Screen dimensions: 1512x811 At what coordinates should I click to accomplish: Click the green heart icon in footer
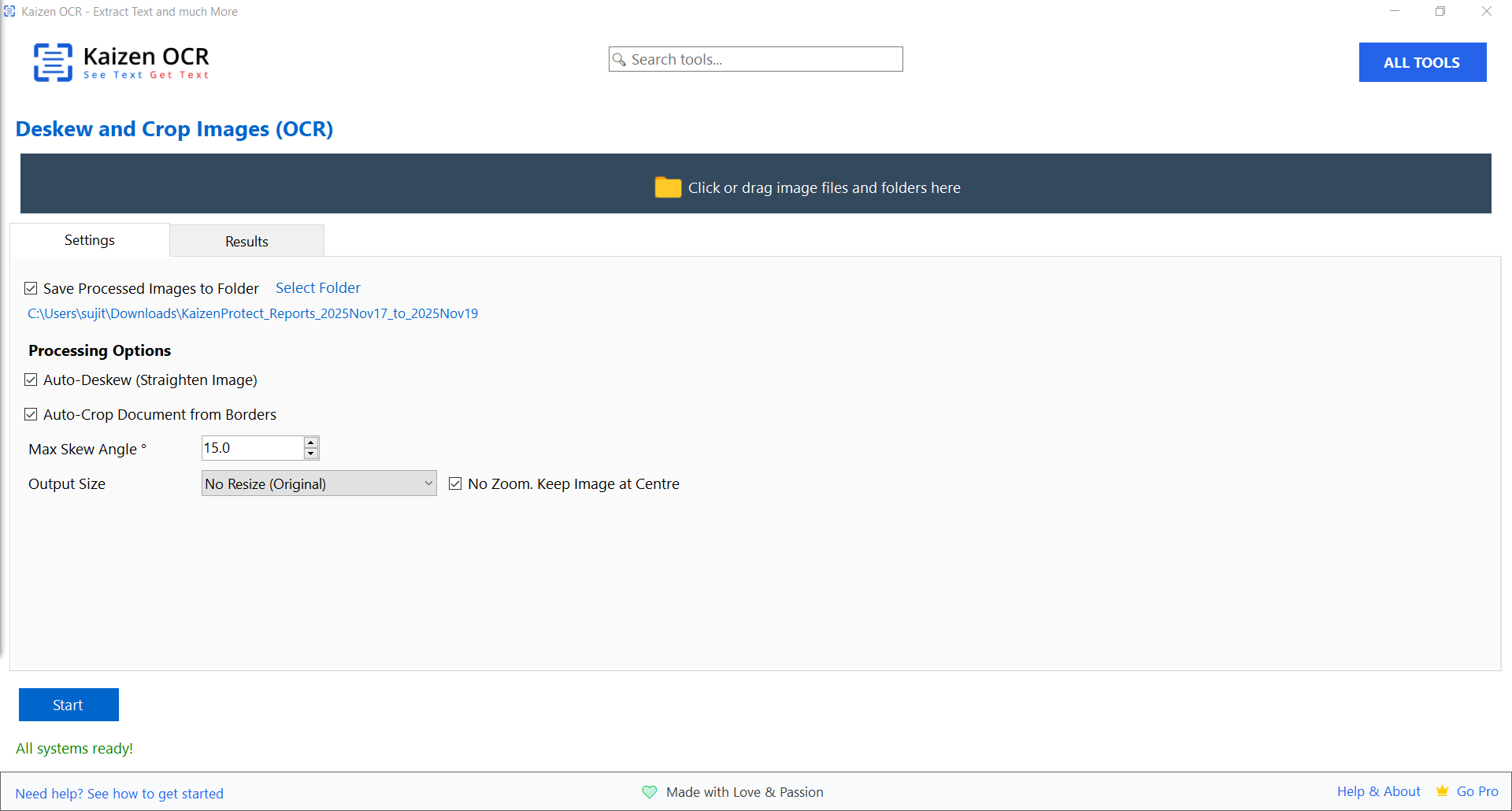[649, 792]
